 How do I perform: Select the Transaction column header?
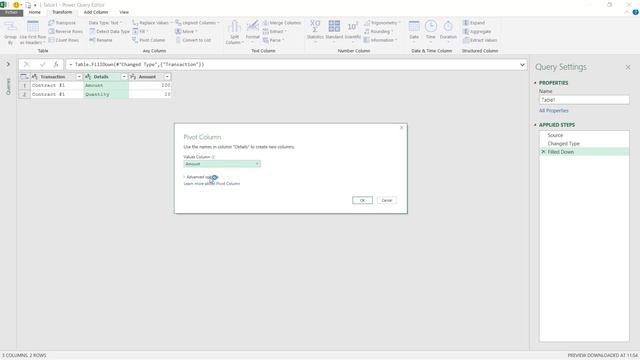(x=53, y=77)
